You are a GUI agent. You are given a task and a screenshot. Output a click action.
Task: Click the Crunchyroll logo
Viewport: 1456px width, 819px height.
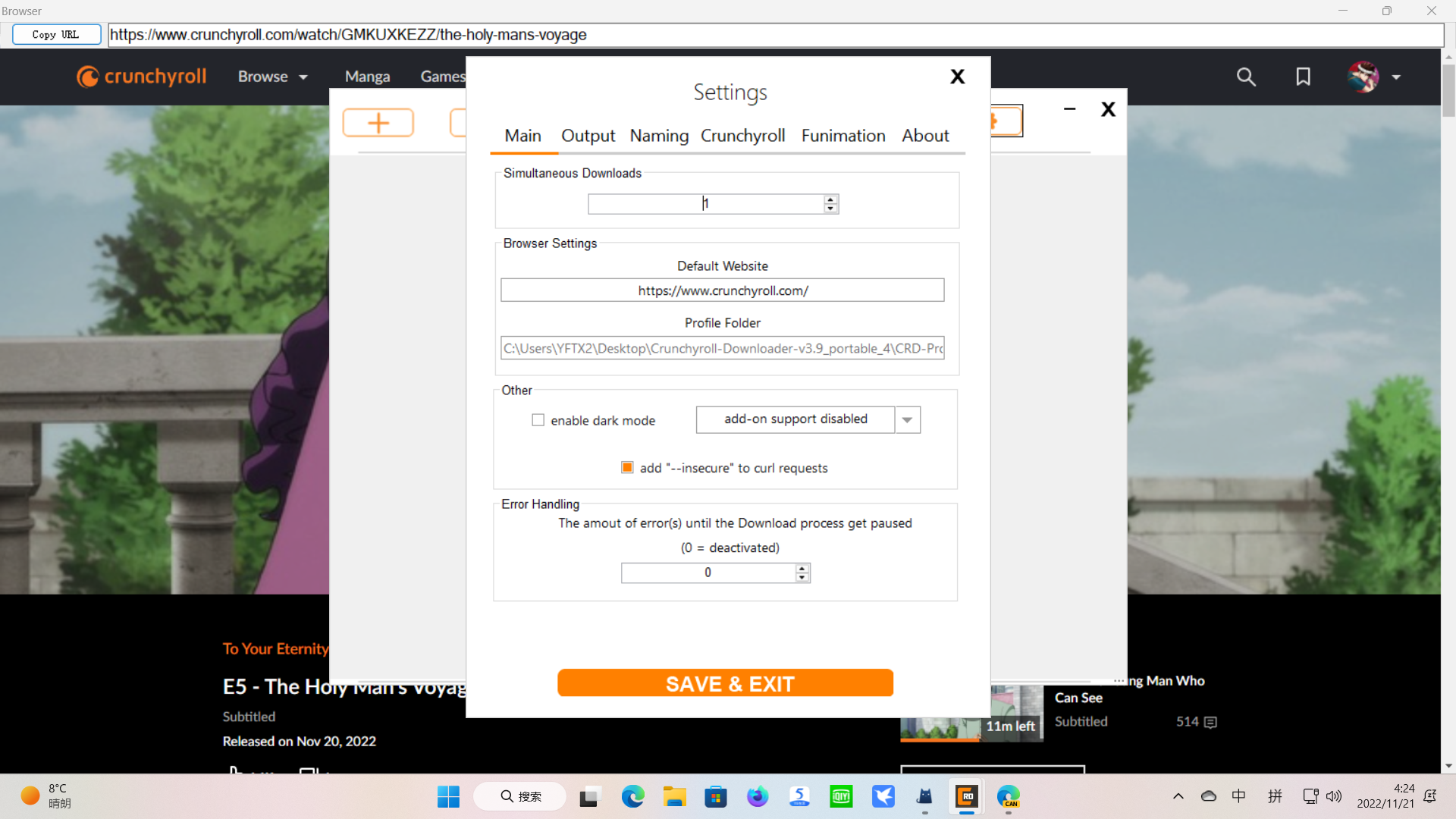coord(140,77)
